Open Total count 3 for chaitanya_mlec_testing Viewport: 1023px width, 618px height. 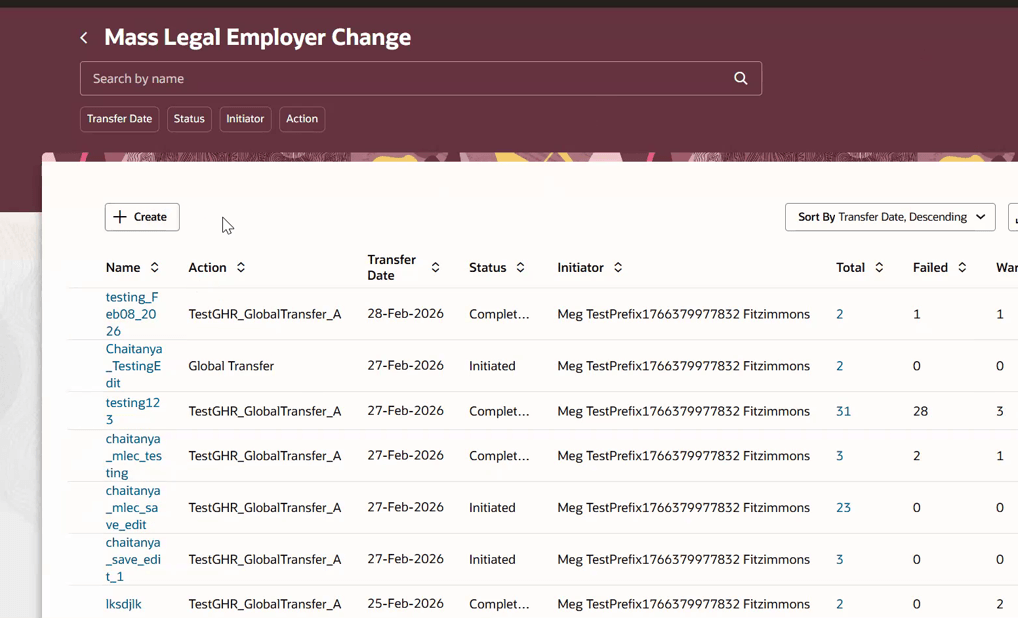[x=840, y=456]
